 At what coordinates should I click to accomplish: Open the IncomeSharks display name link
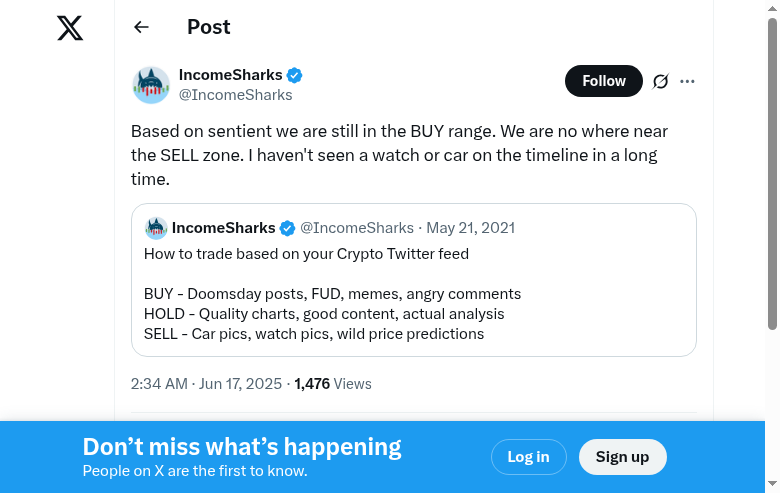(x=230, y=75)
